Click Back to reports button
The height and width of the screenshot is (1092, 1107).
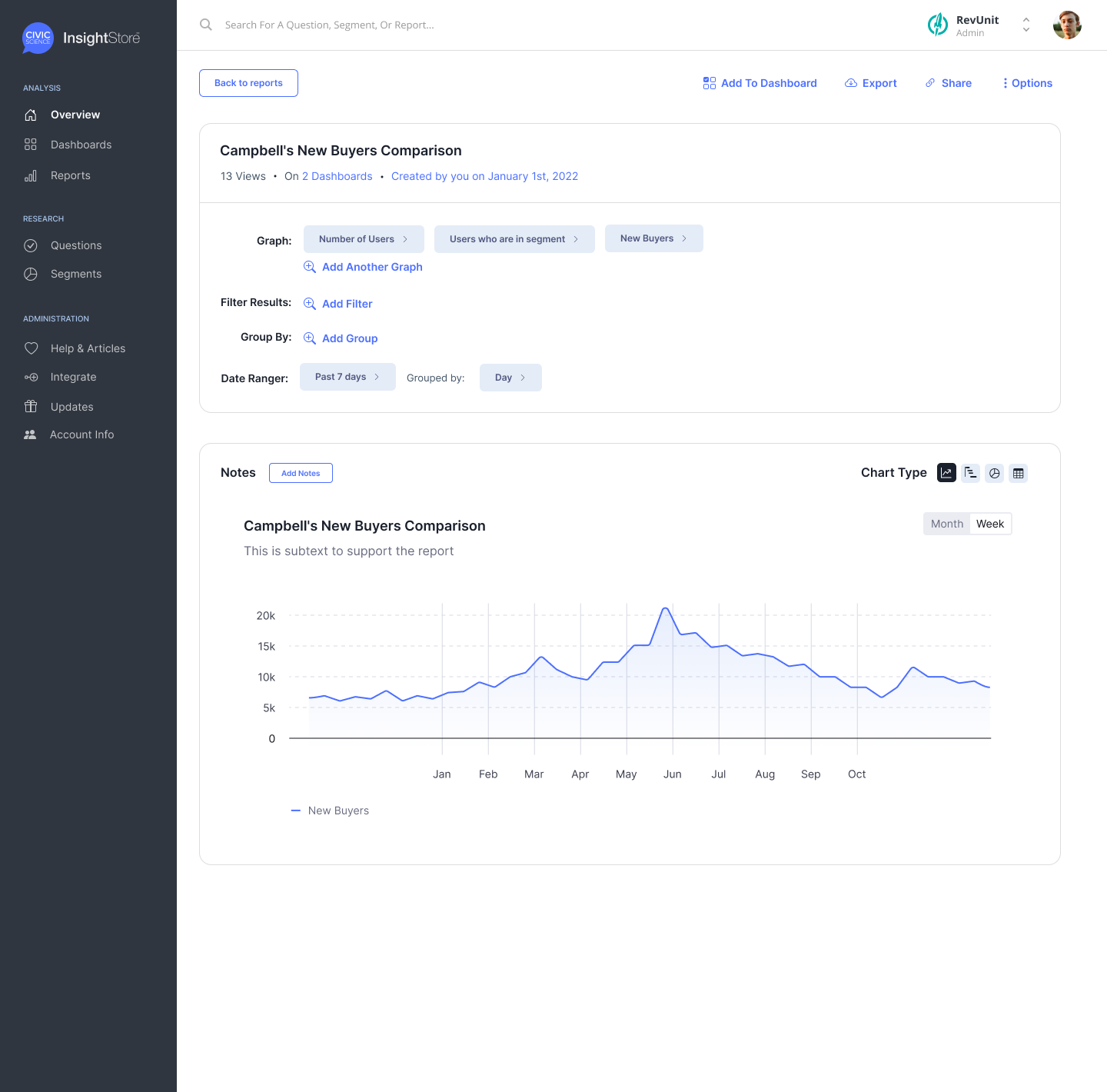pos(248,83)
